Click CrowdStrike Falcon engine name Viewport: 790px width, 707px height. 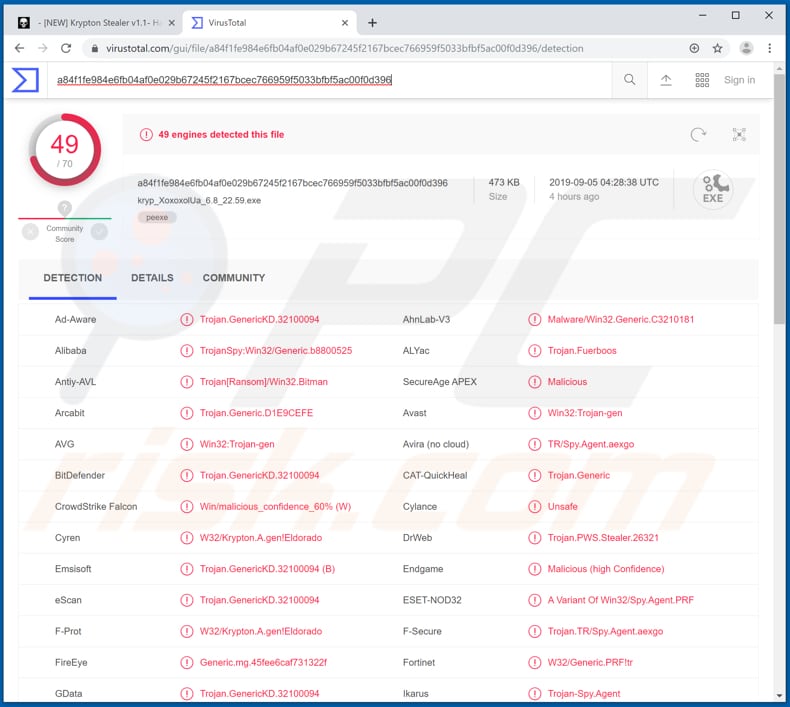[x=96, y=506]
